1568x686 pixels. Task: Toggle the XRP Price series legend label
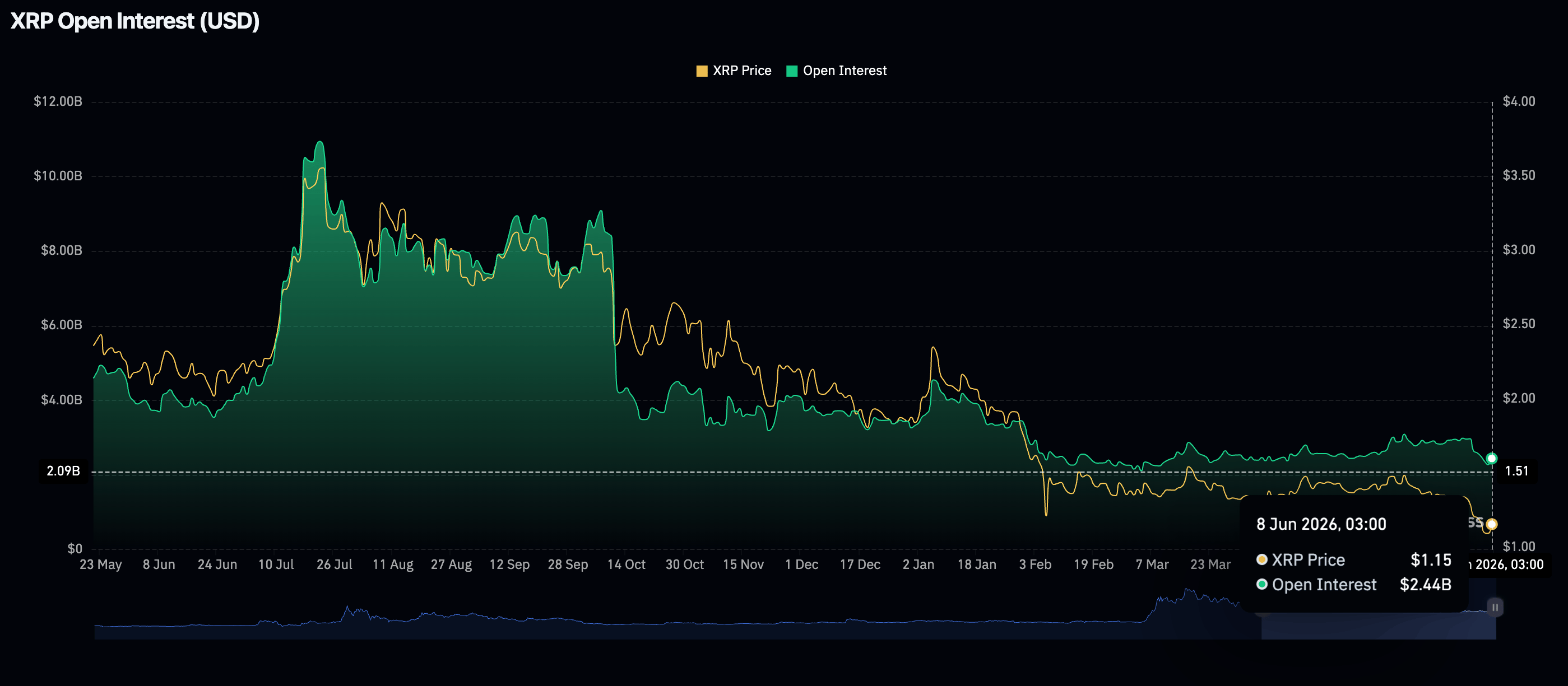(x=741, y=71)
